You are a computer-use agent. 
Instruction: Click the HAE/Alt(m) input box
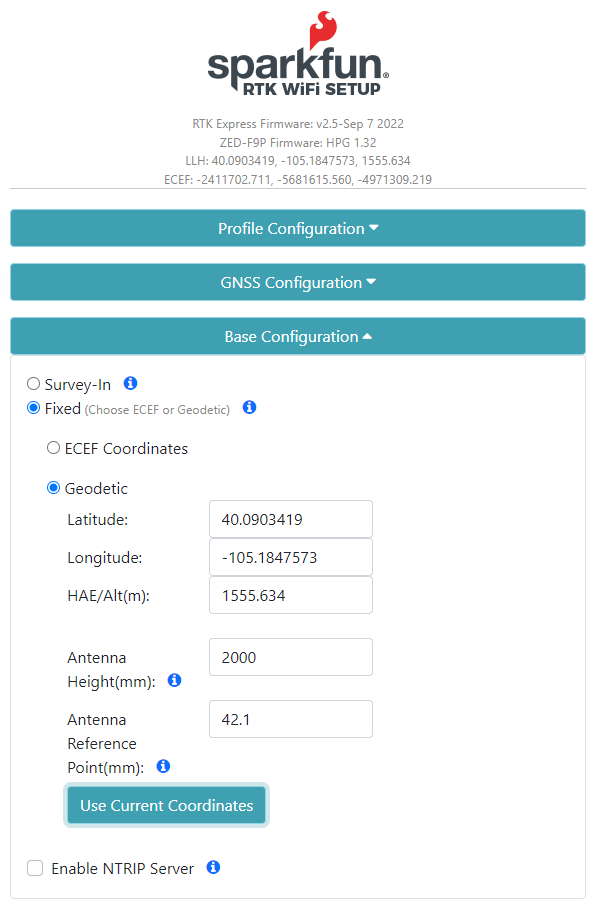(x=290, y=595)
